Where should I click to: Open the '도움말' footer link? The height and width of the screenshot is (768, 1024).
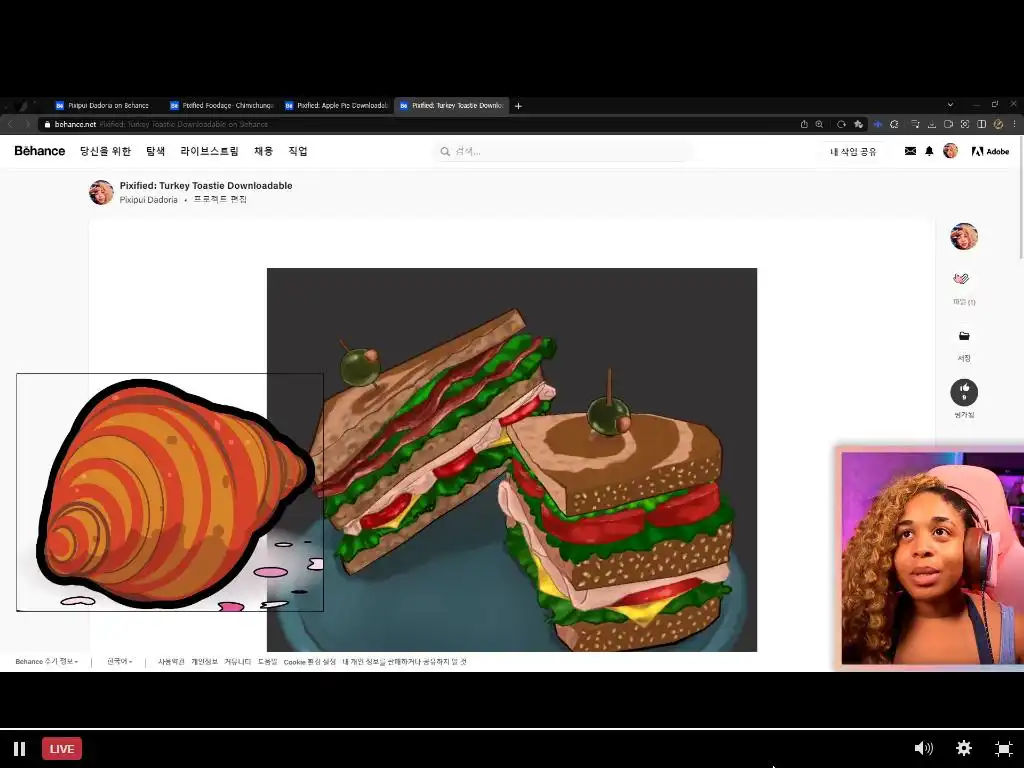[268, 662]
